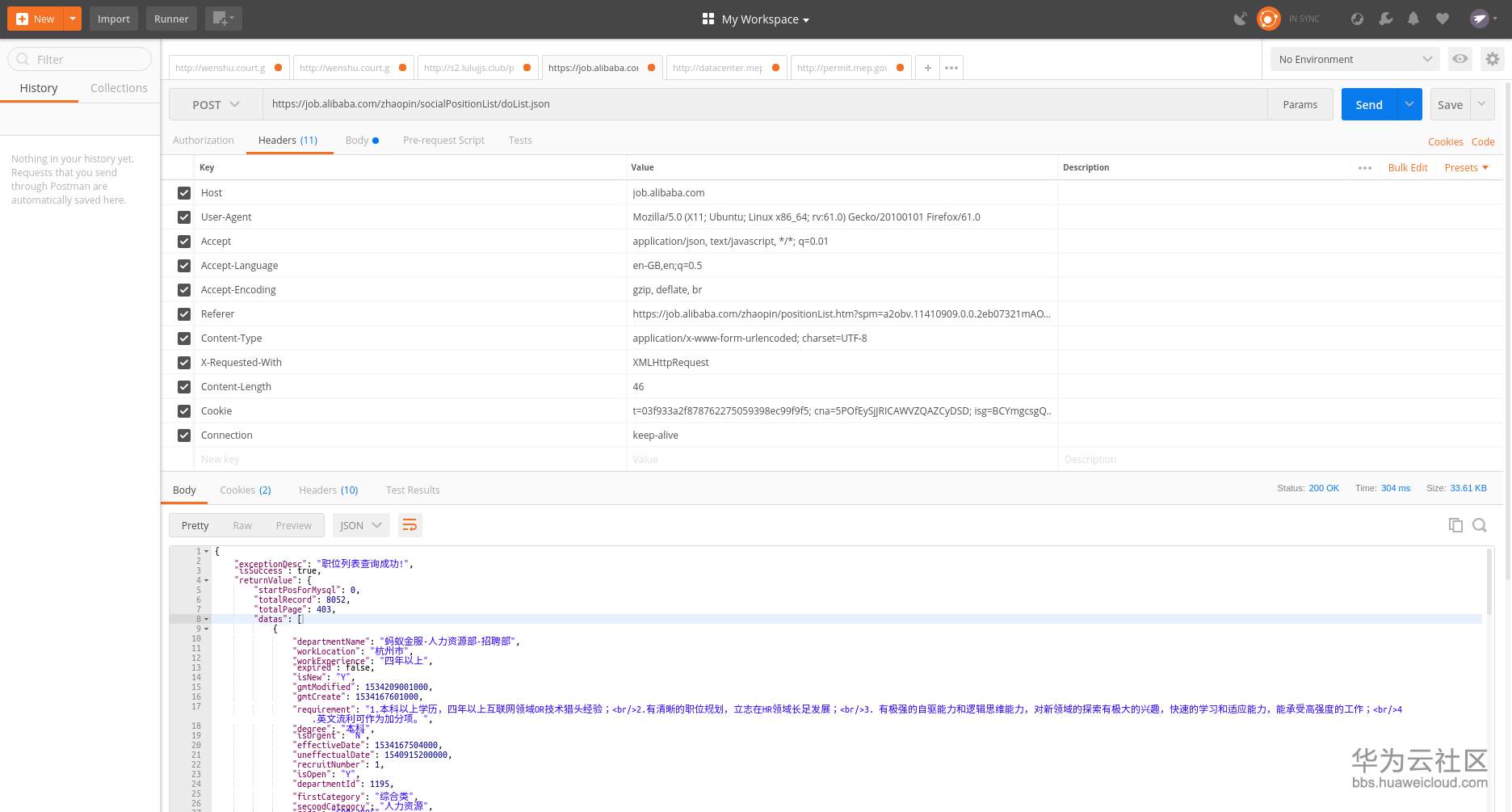Open the Cookies link
This screenshot has width=1512, height=812.
point(1445,141)
